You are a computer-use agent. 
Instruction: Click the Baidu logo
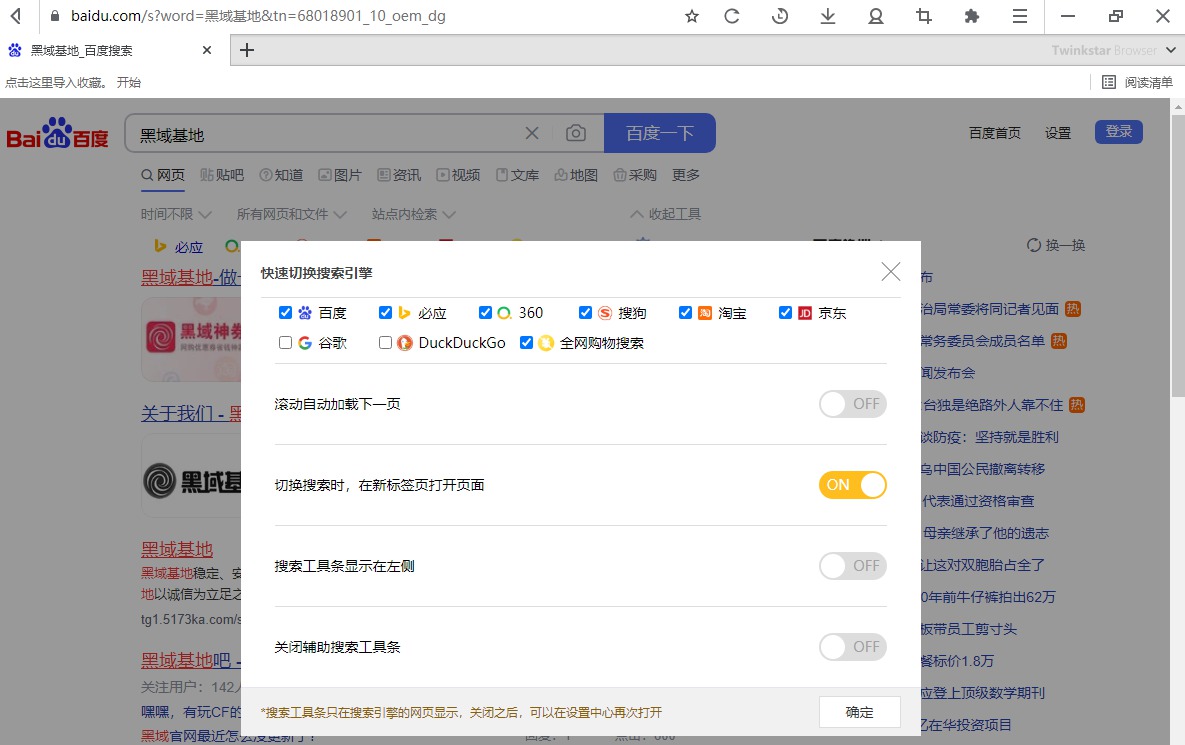(x=57, y=133)
